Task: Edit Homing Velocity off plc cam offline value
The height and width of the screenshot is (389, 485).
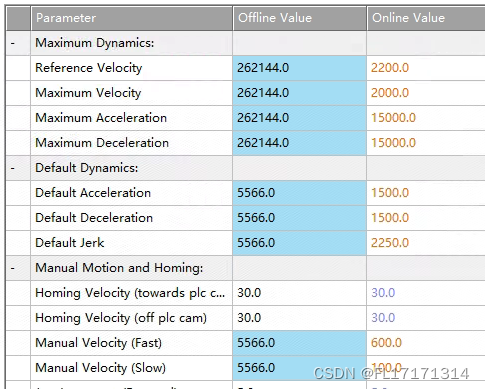Action: pyautogui.click(x=300, y=318)
